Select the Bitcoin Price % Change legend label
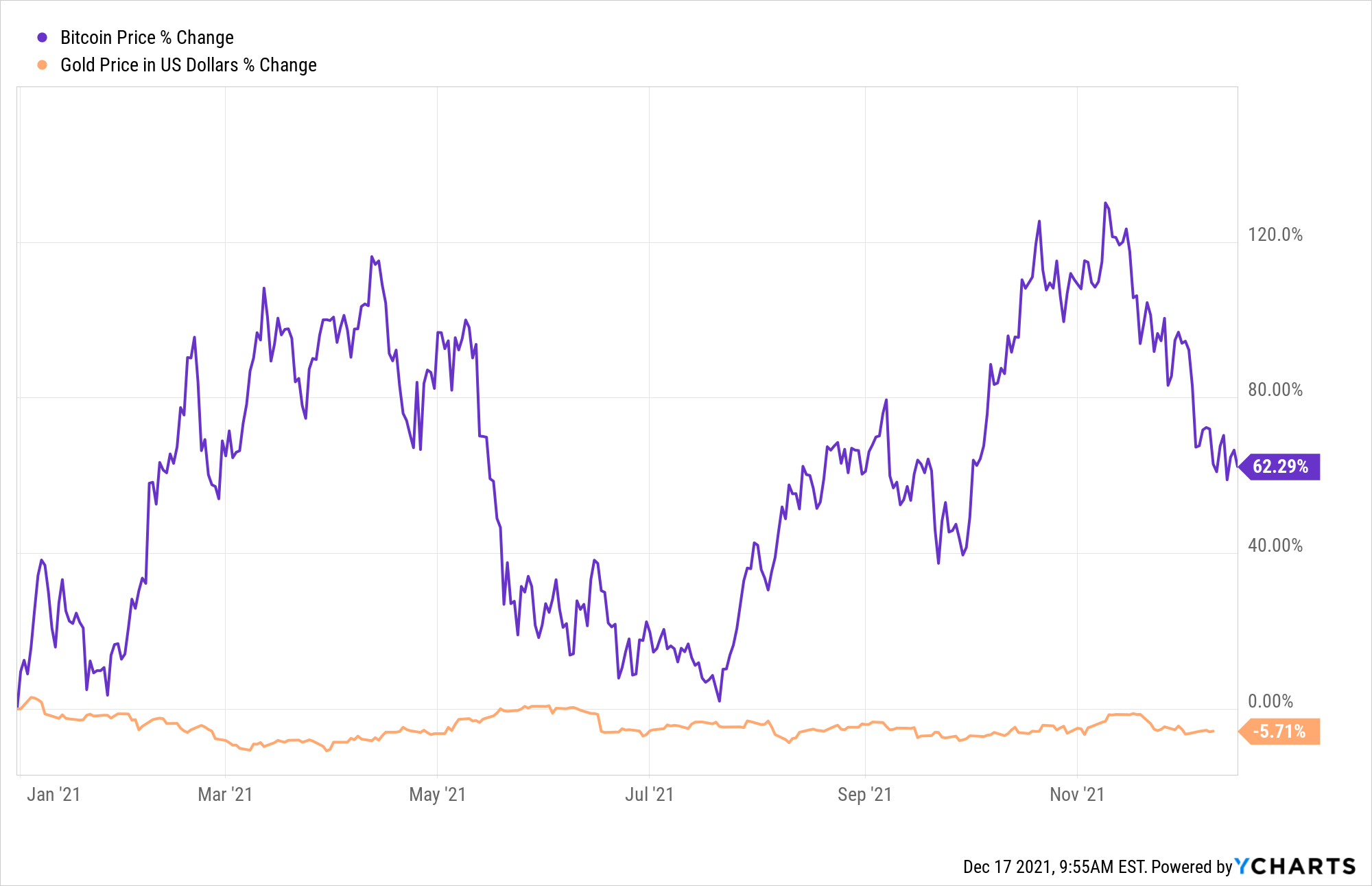Screen dimensions: 1372x886 (147, 38)
